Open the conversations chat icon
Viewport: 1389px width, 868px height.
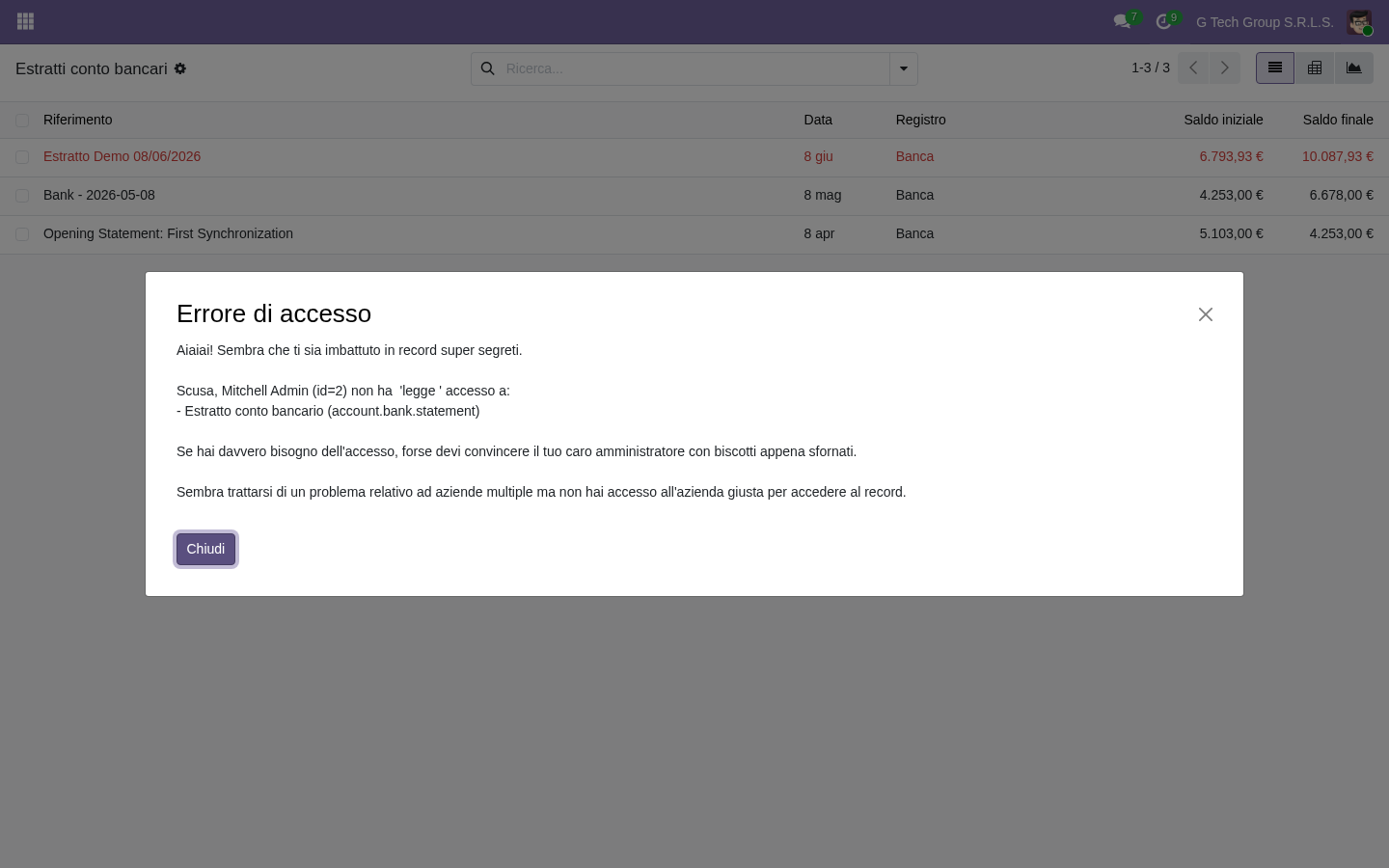tap(1122, 21)
